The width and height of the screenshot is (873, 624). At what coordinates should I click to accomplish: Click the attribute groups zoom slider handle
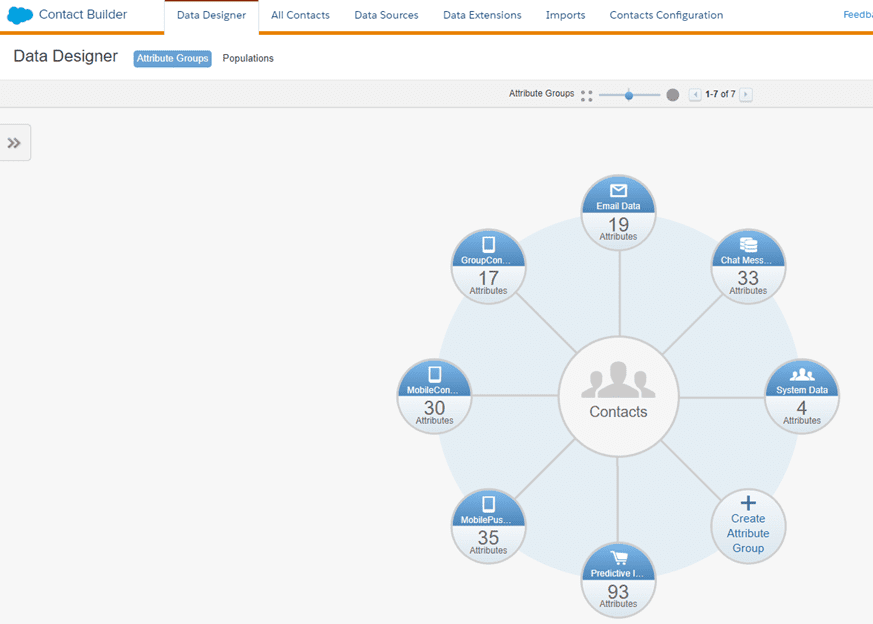click(629, 95)
